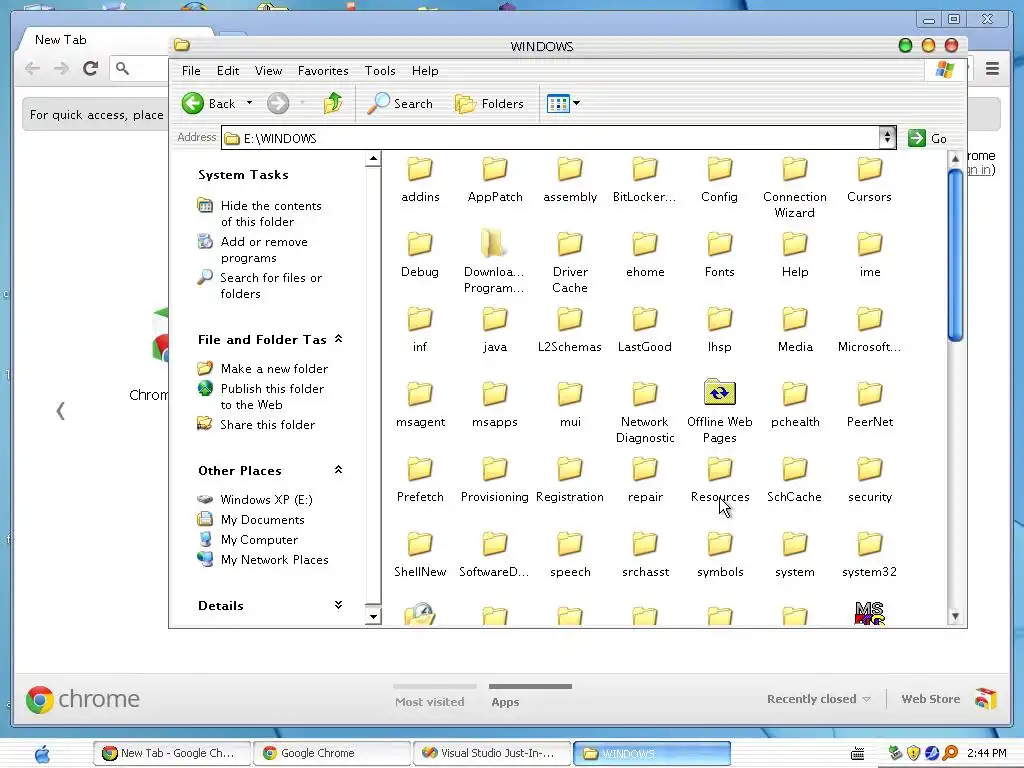Collapse the Other Places section
1024x768 pixels.
pos(338,470)
